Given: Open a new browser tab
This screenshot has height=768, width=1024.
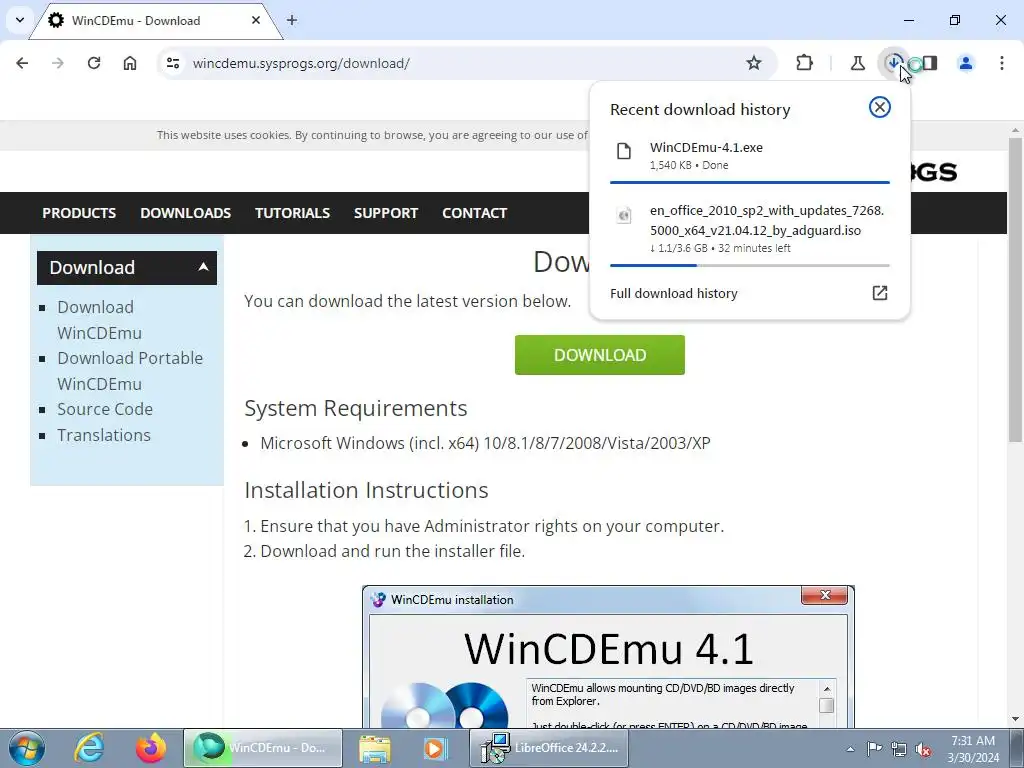Looking at the screenshot, I should click(292, 20).
